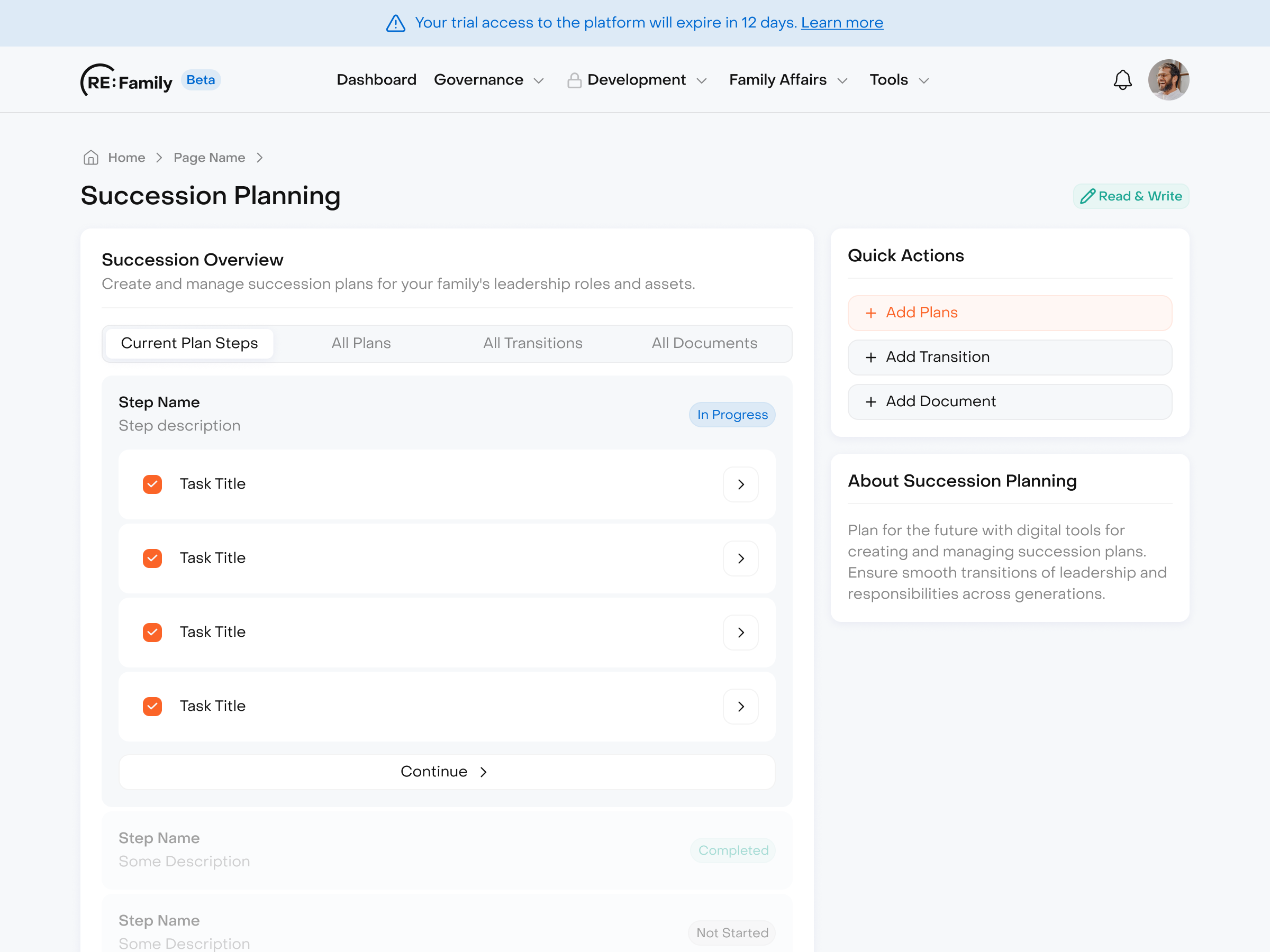Open the user profile avatar
The width and height of the screenshot is (1270, 952).
1168,79
